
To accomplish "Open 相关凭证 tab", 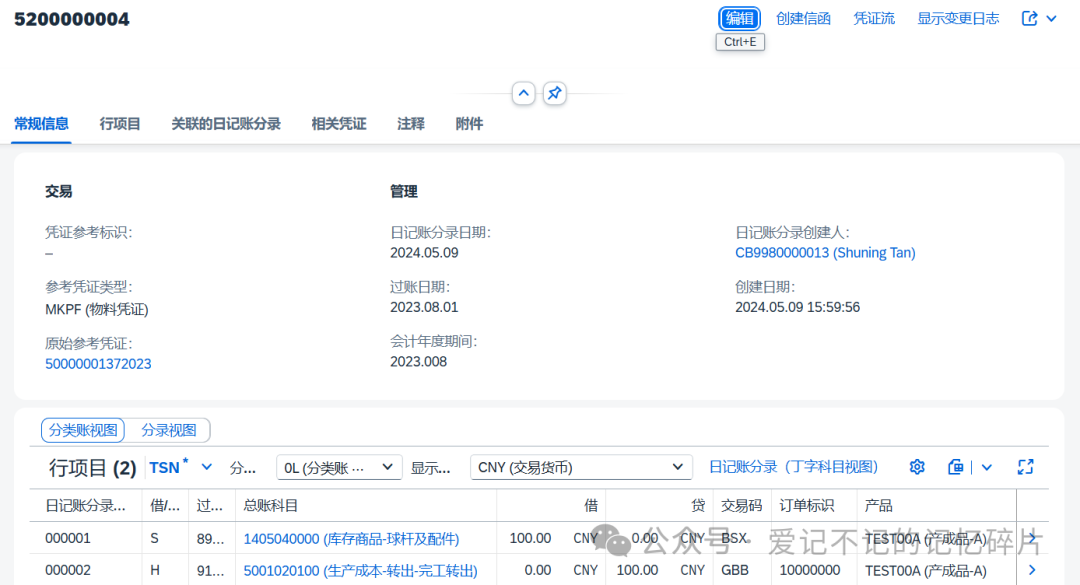I will point(339,124).
